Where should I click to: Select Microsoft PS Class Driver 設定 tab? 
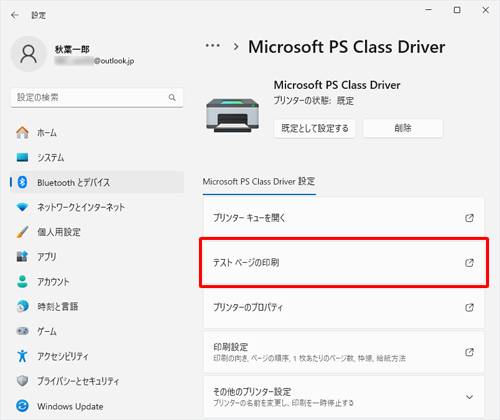coord(259,182)
